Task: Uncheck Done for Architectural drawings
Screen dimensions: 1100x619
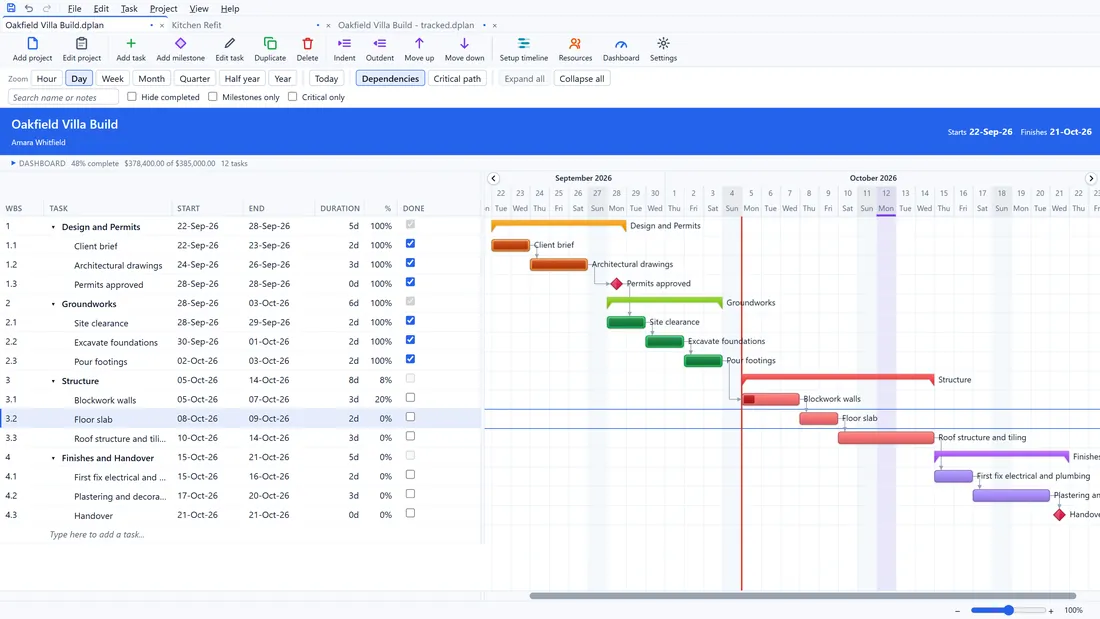Action: click(410, 262)
